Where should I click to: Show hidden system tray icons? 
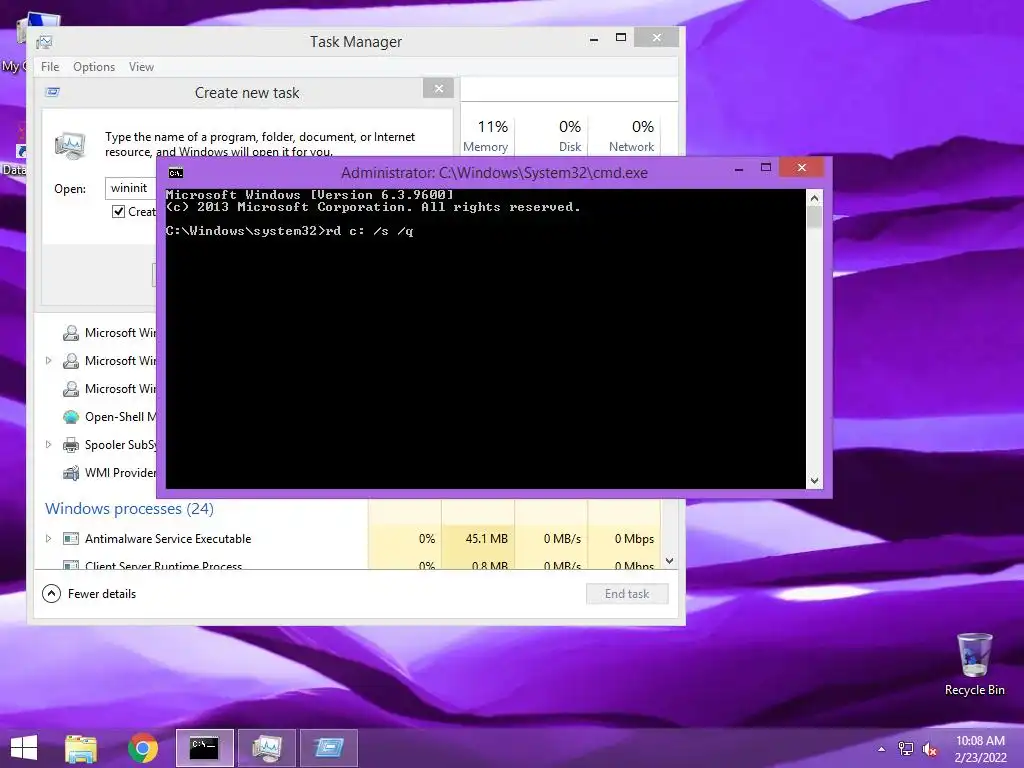(882, 749)
